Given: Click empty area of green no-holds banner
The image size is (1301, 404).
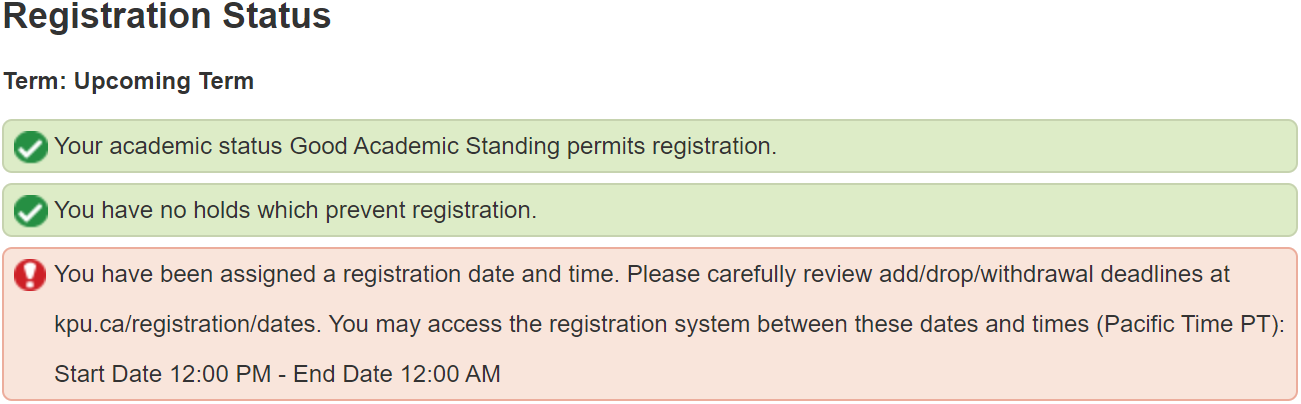Looking at the screenshot, I should (x=900, y=210).
